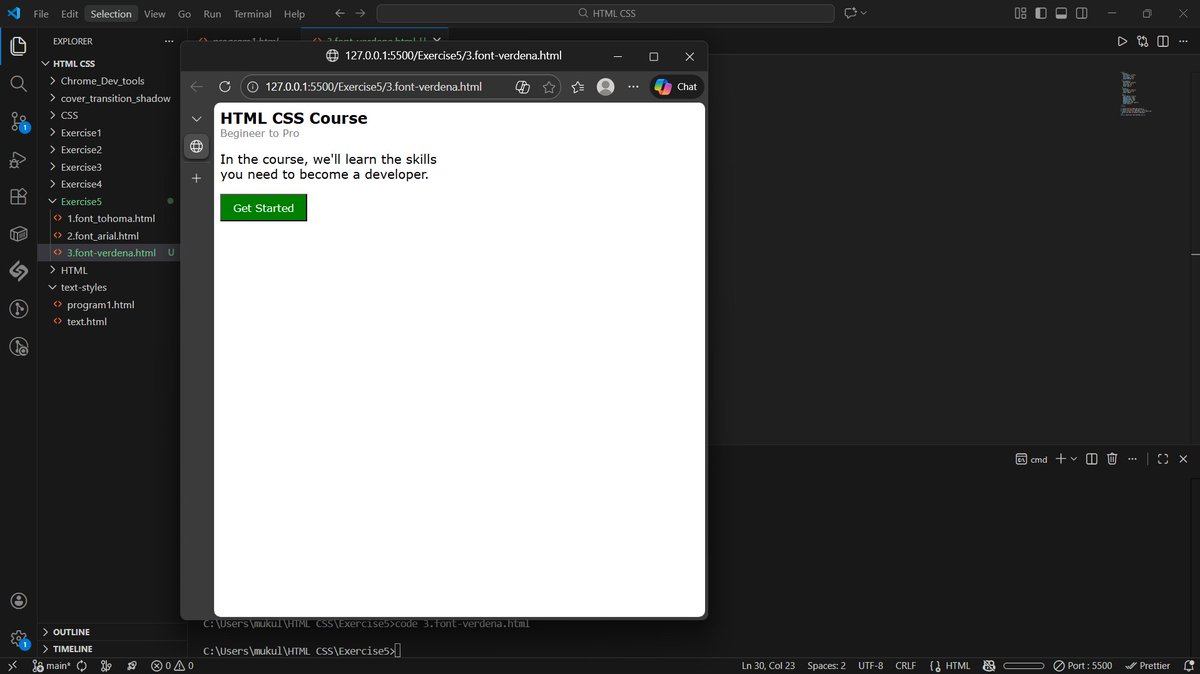Image resolution: width=1200 pixels, height=674 pixels.
Task: Click the profile avatar in browser
Action: pos(605,87)
